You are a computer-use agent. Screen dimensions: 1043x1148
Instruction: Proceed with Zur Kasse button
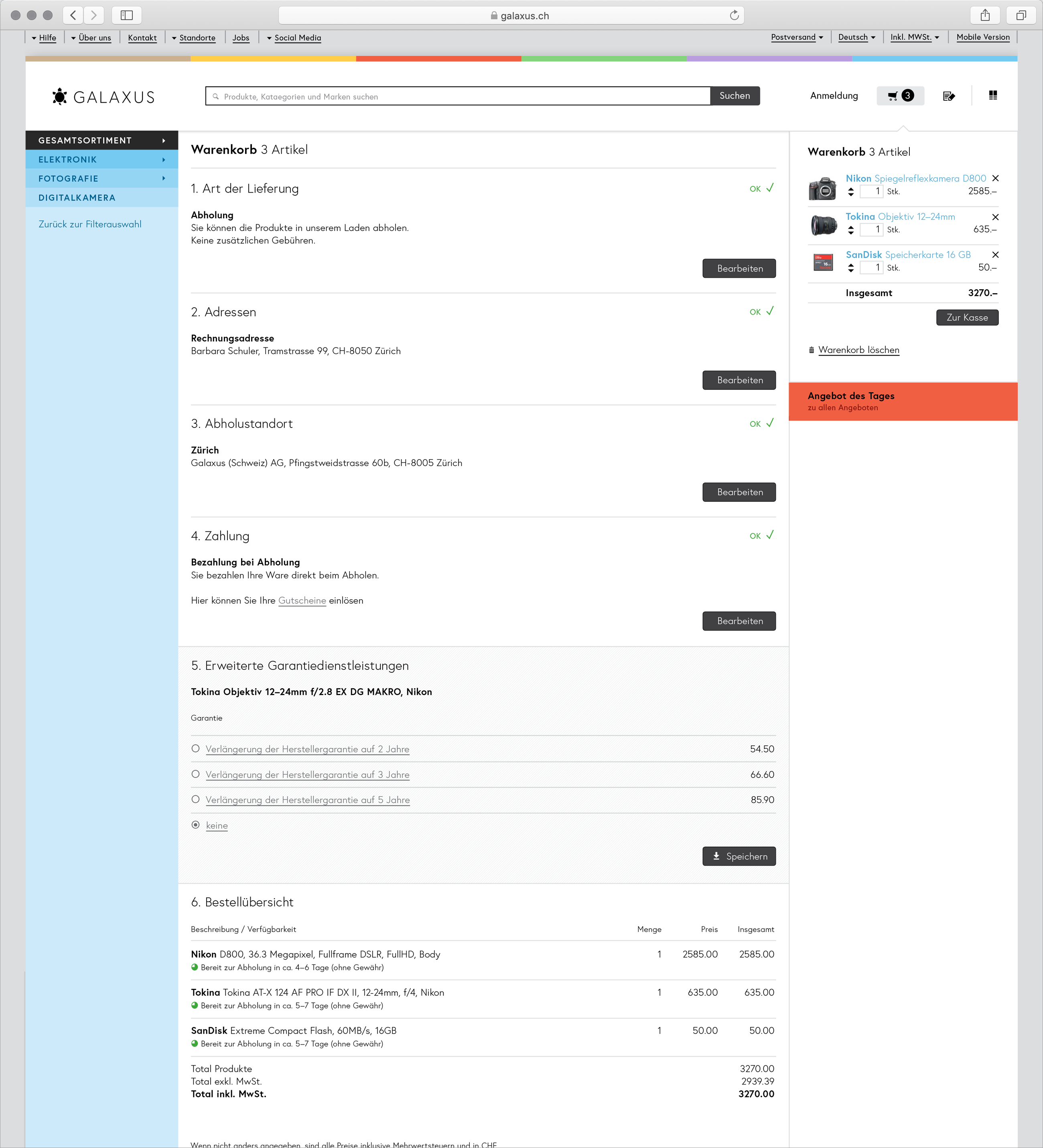[967, 317]
